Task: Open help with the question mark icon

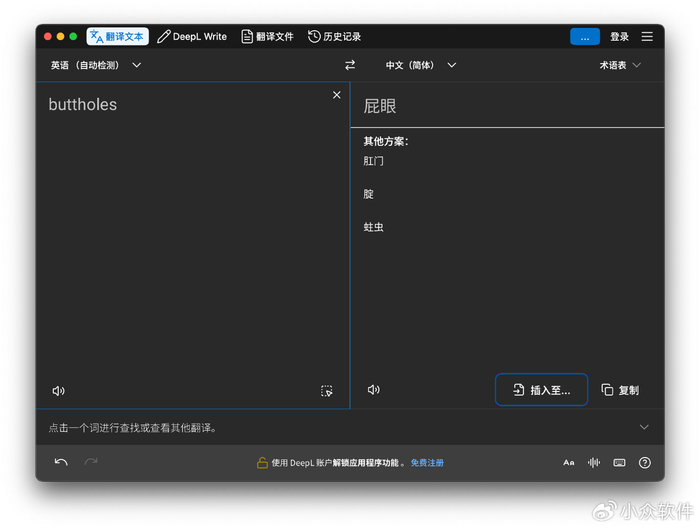Action: point(645,463)
